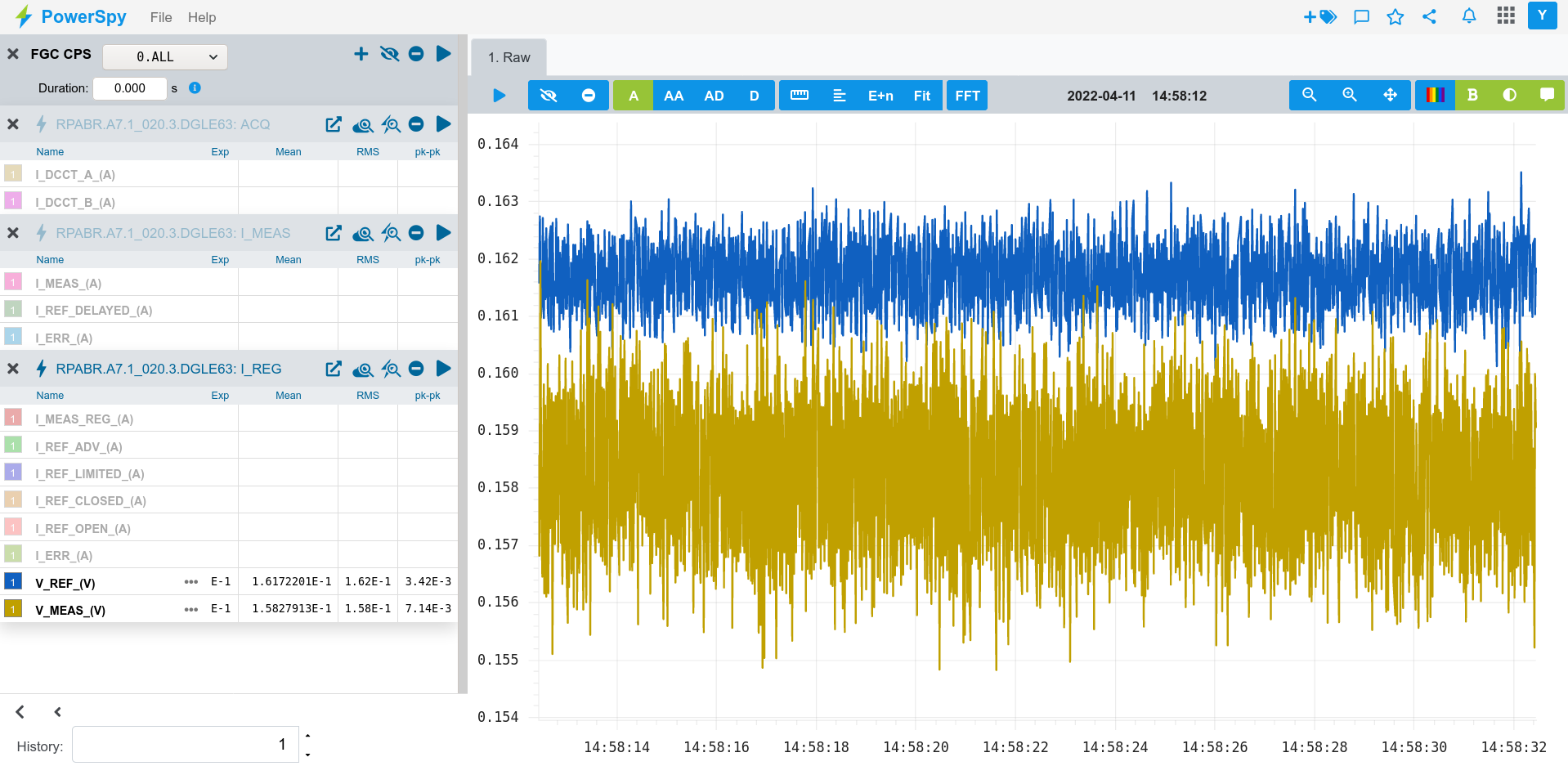Open the notifications bell
Image resolution: width=1568 pixels, height=766 pixels.
pos(1469,16)
